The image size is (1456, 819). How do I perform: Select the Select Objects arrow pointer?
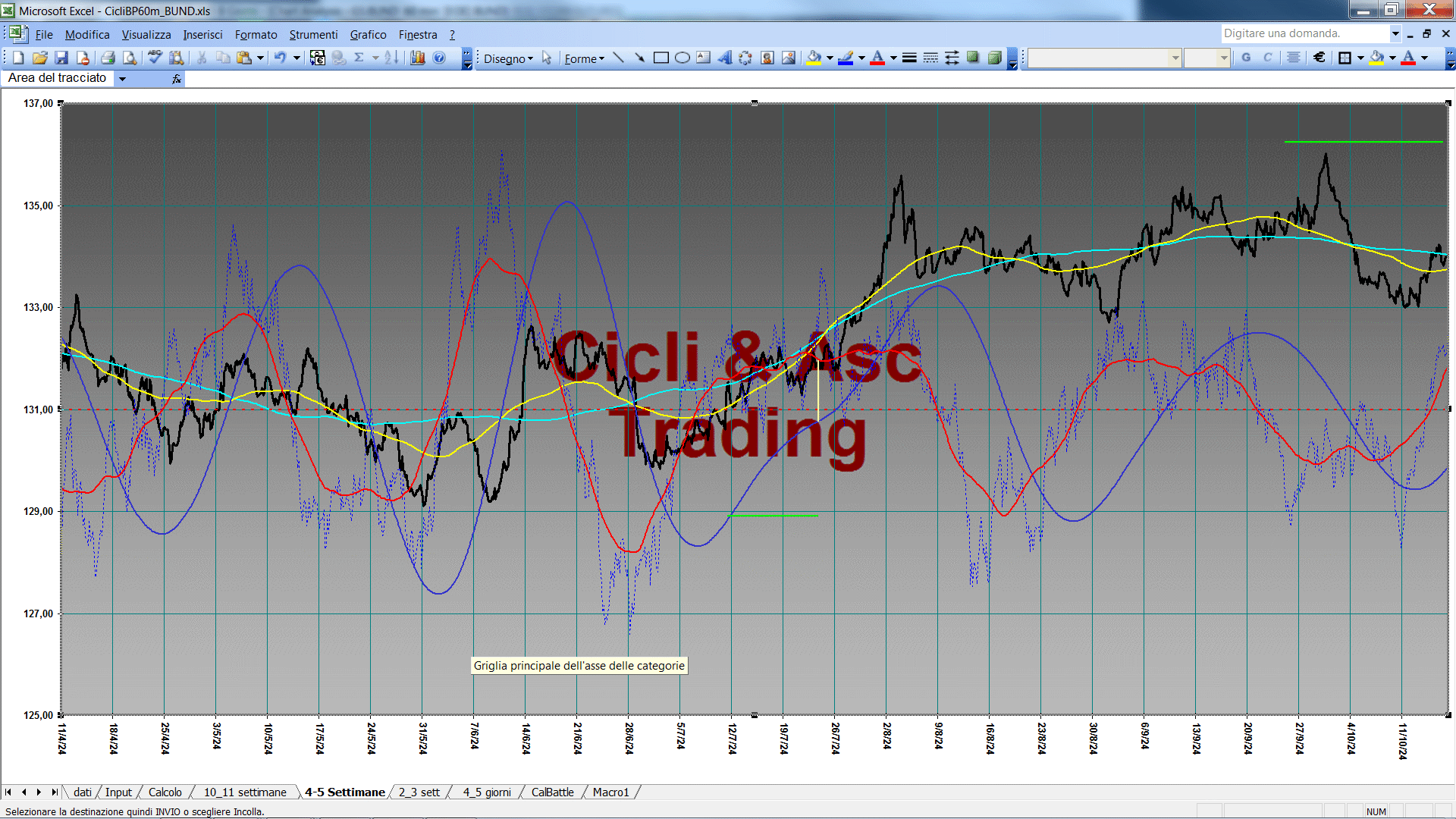tap(547, 58)
